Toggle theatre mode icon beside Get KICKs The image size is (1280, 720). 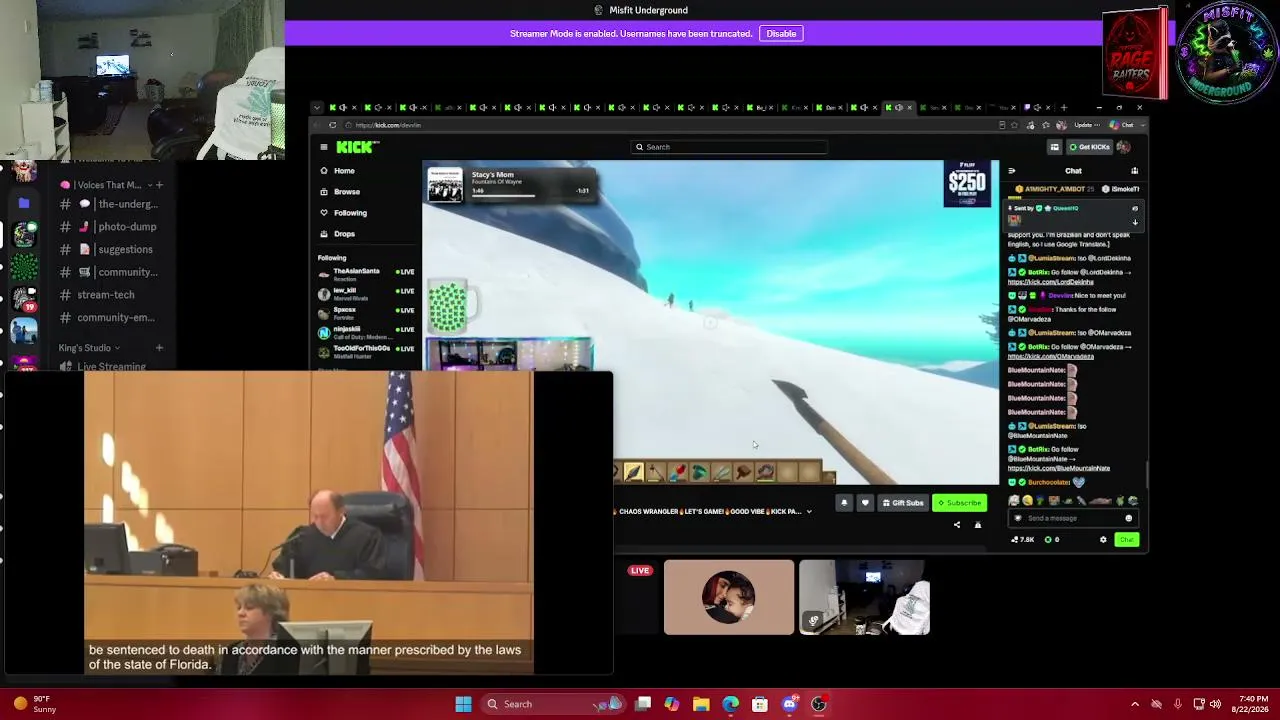tap(1054, 147)
